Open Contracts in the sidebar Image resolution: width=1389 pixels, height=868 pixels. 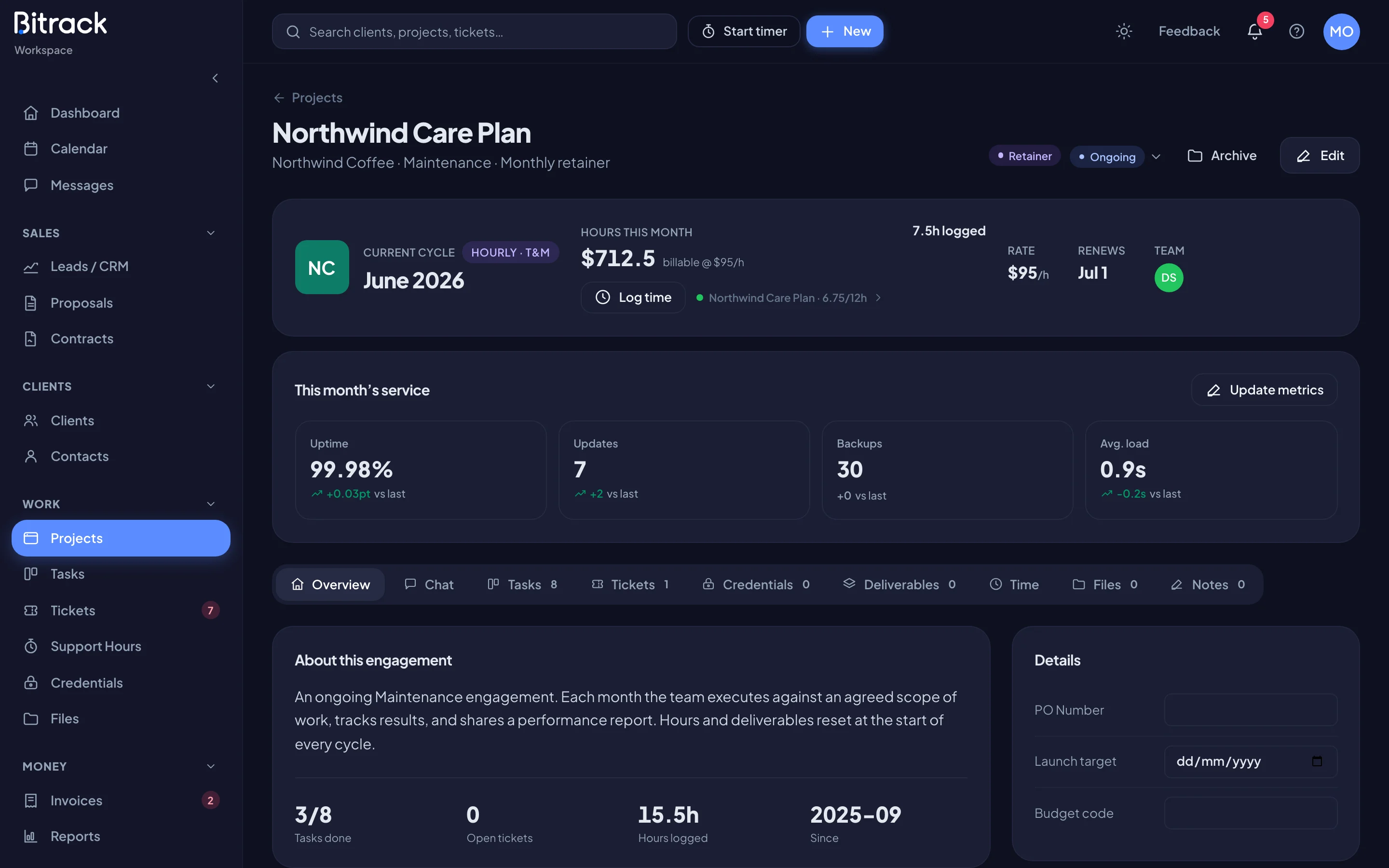point(121,339)
